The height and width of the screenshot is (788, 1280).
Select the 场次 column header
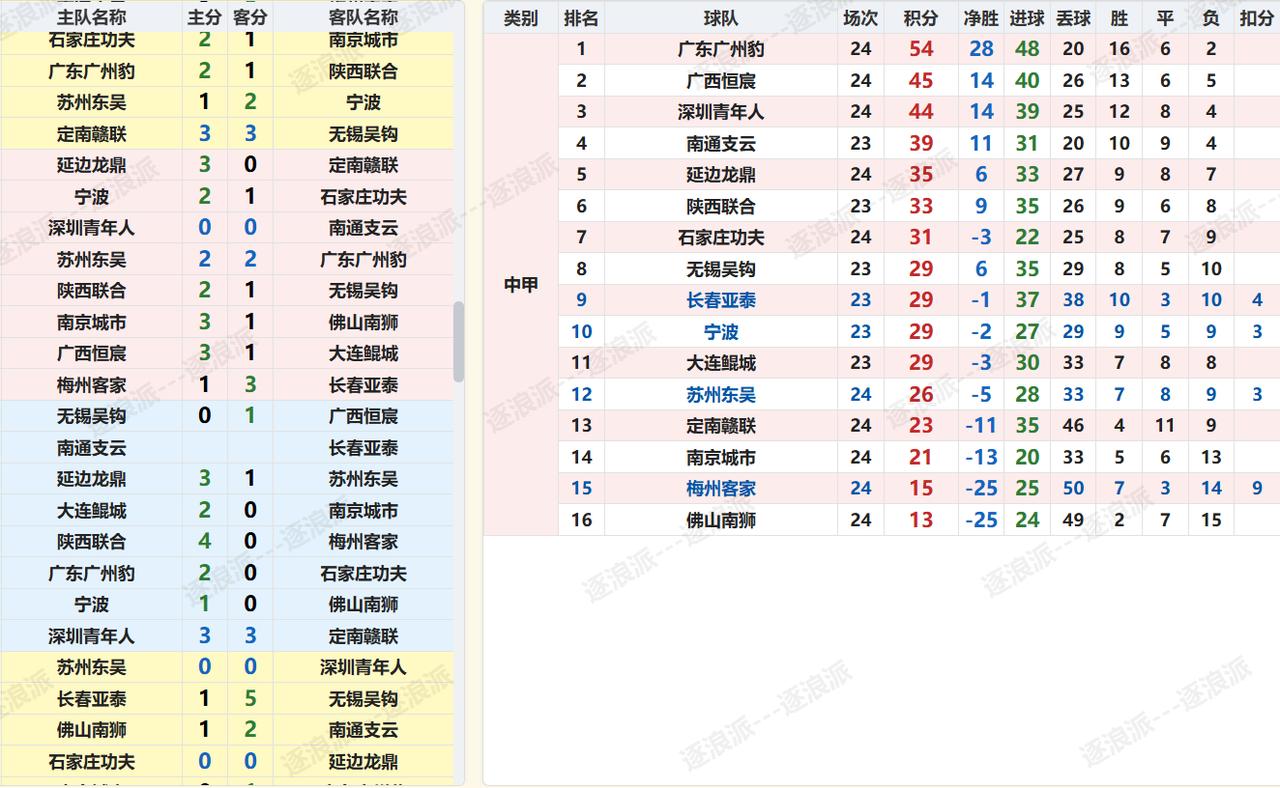tap(860, 18)
